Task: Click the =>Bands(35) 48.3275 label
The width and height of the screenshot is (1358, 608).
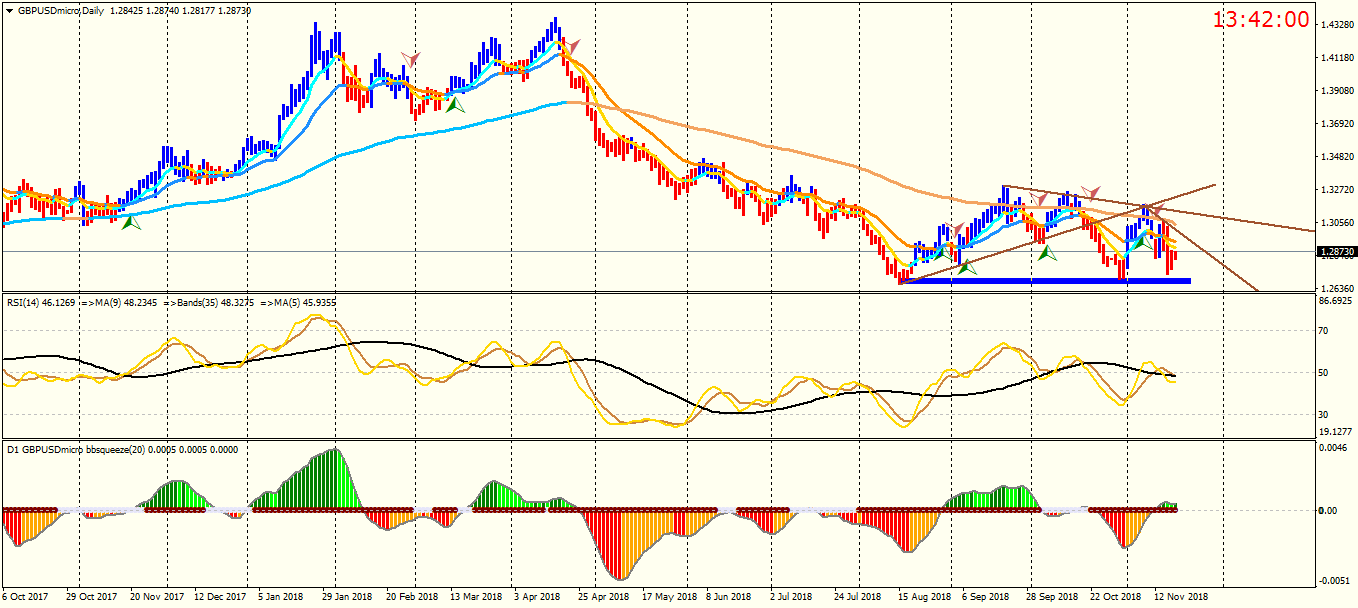Action: point(209,301)
